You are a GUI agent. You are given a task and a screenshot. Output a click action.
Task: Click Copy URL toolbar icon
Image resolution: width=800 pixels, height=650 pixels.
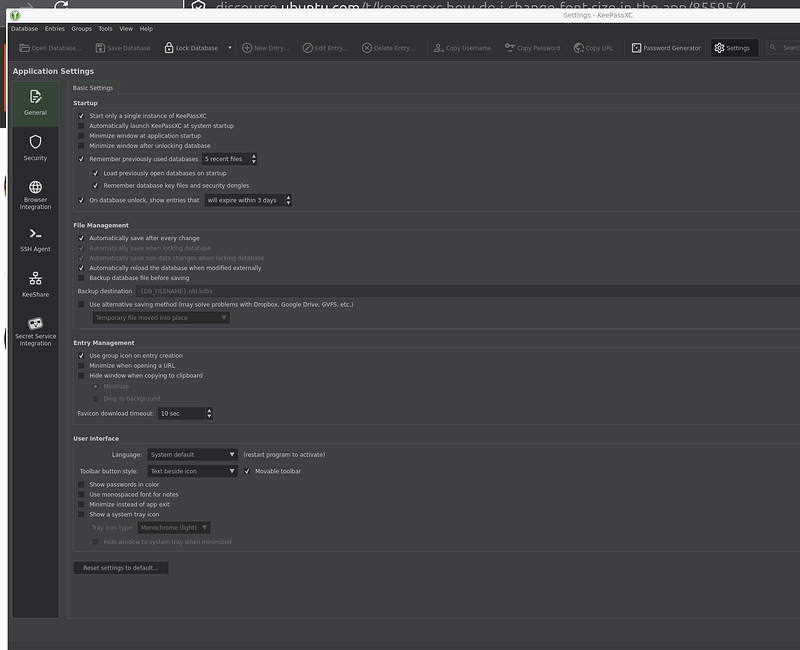pyautogui.click(x=579, y=48)
